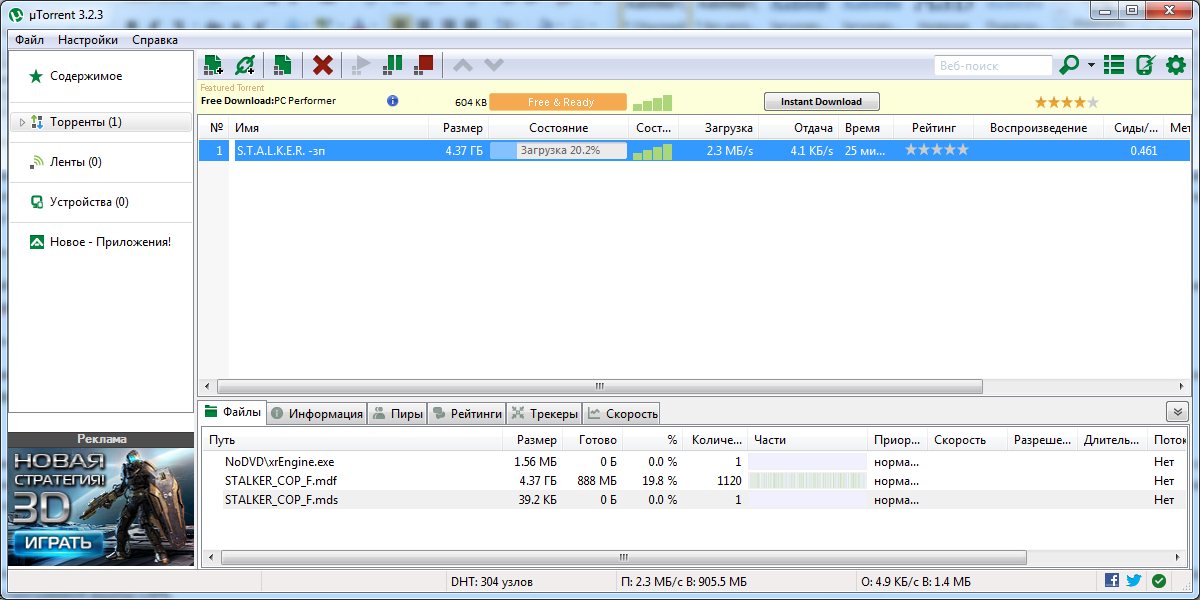Screen dimensions: 1200x600
Task: Click download speed status П: 2.3 МБ/с
Action: (x=684, y=581)
